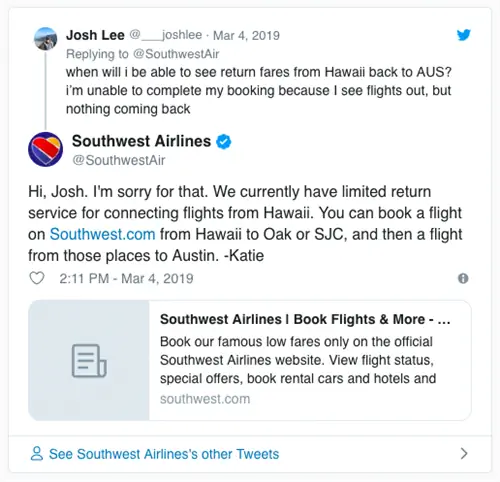Open the 2:11 PM - Mar 4, 2019 timestamp
The image size is (500, 482).
point(126,279)
